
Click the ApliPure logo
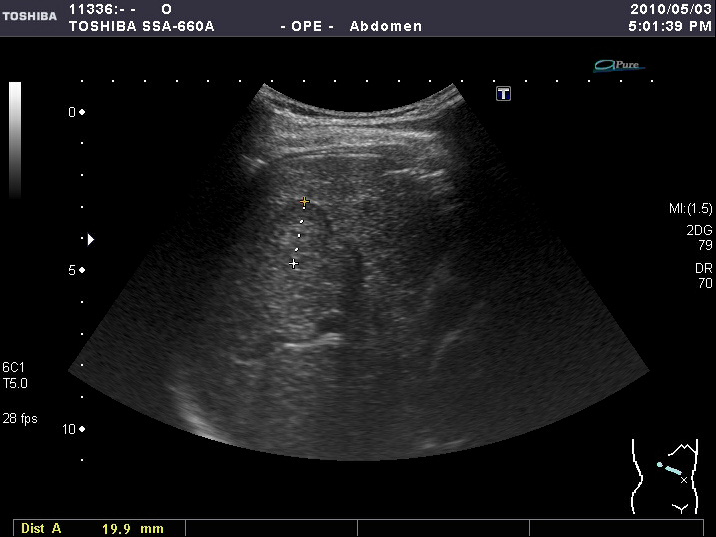[x=619, y=66]
